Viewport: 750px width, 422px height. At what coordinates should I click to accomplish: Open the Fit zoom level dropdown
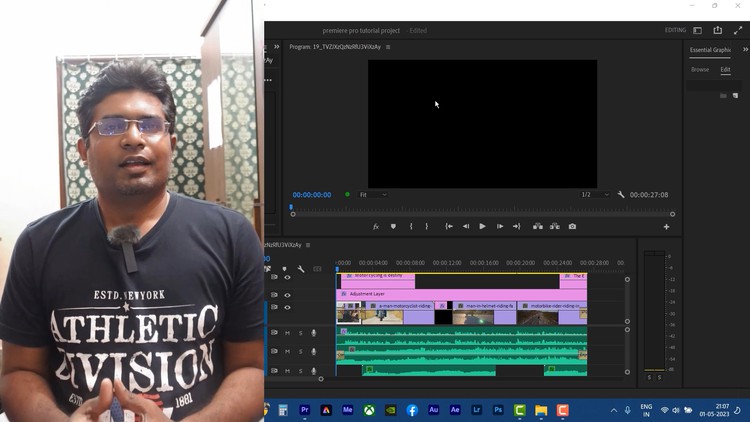[373, 195]
